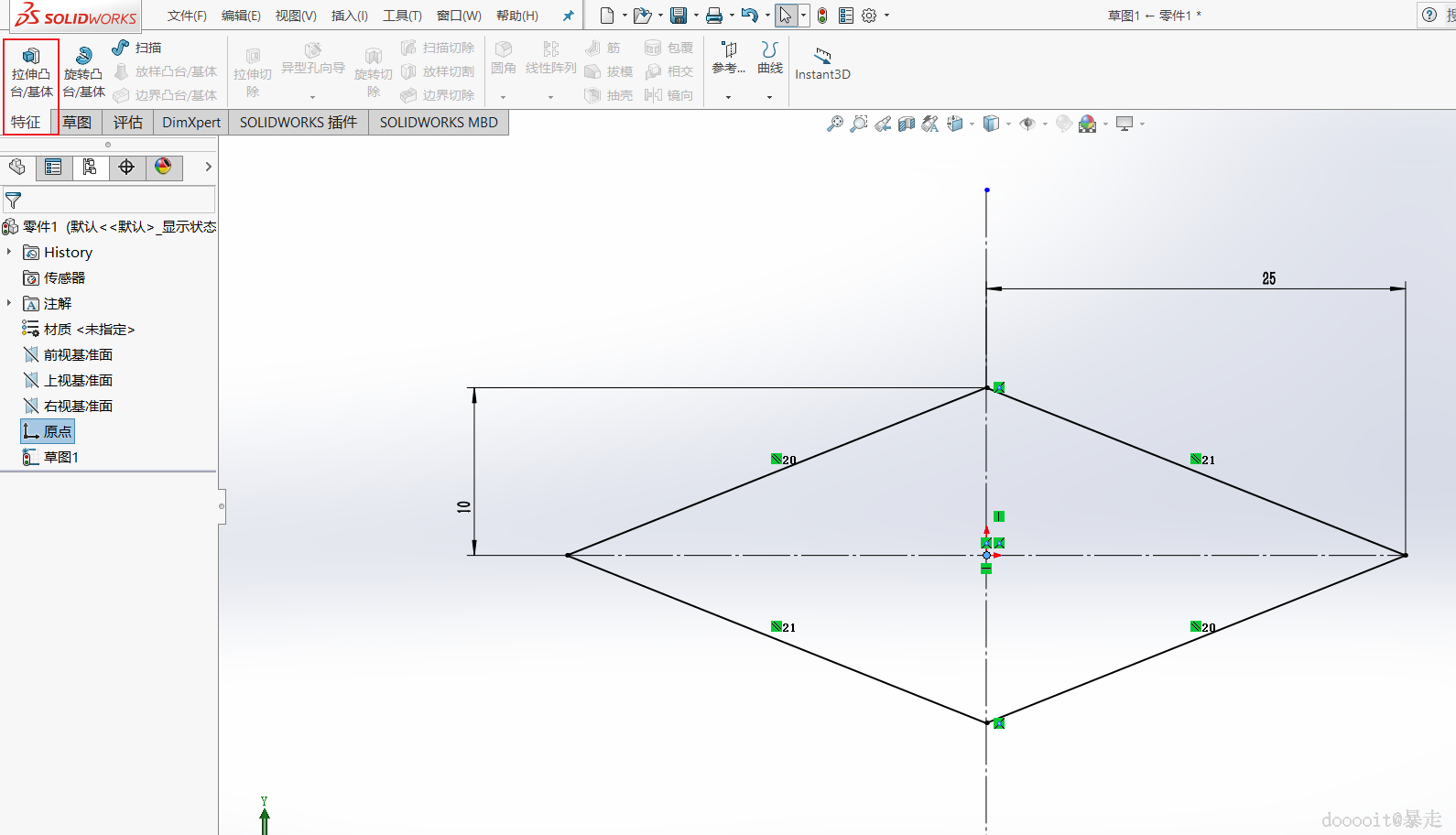The height and width of the screenshot is (835, 1456).
Task: Click the Rebuild traffic light icon
Action: click(x=822, y=16)
